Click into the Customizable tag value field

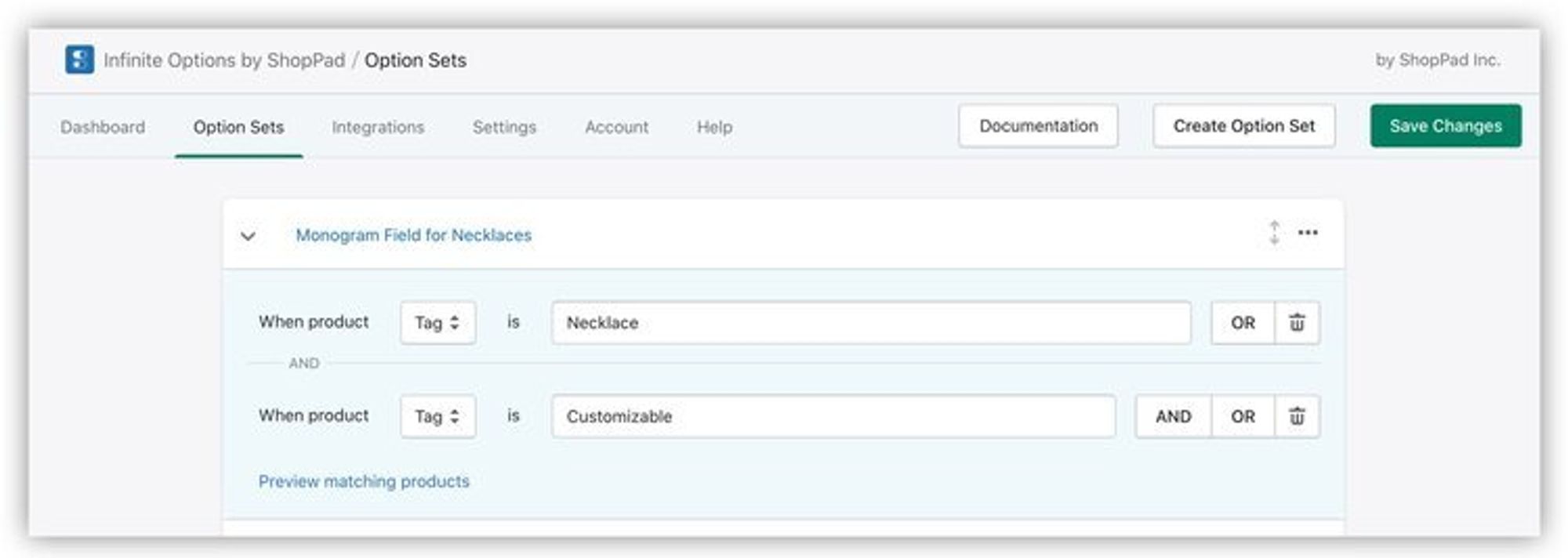(833, 416)
